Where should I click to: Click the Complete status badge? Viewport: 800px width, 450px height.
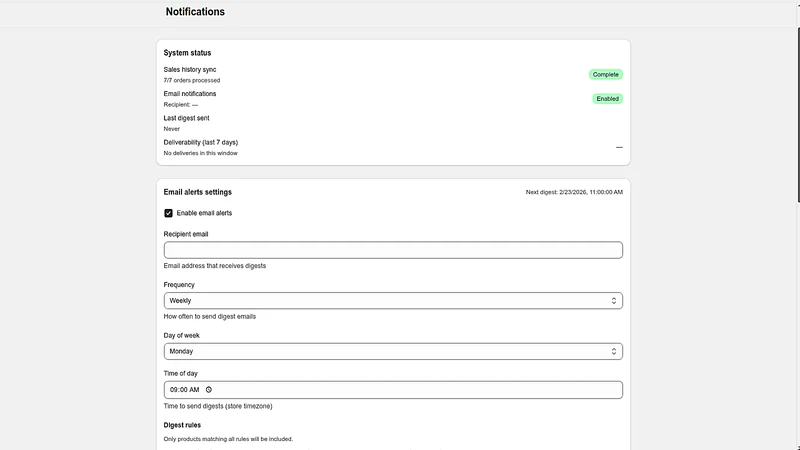click(606, 74)
